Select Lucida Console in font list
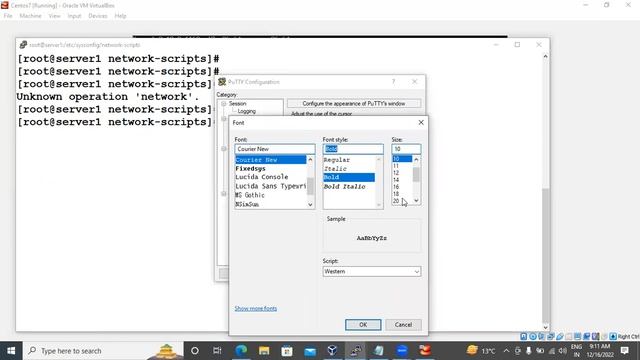 pyautogui.click(x=270, y=177)
